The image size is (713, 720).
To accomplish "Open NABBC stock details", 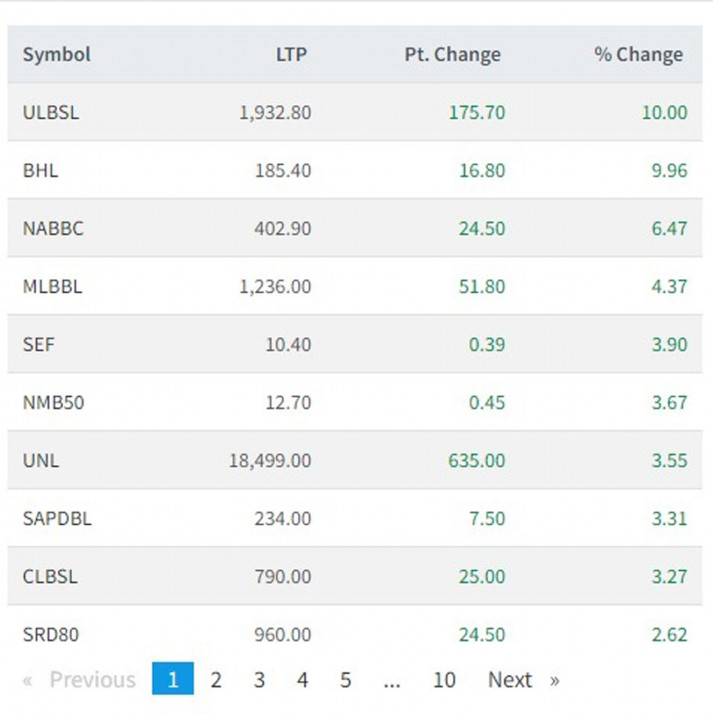I will pyautogui.click(x=53, y=228).
